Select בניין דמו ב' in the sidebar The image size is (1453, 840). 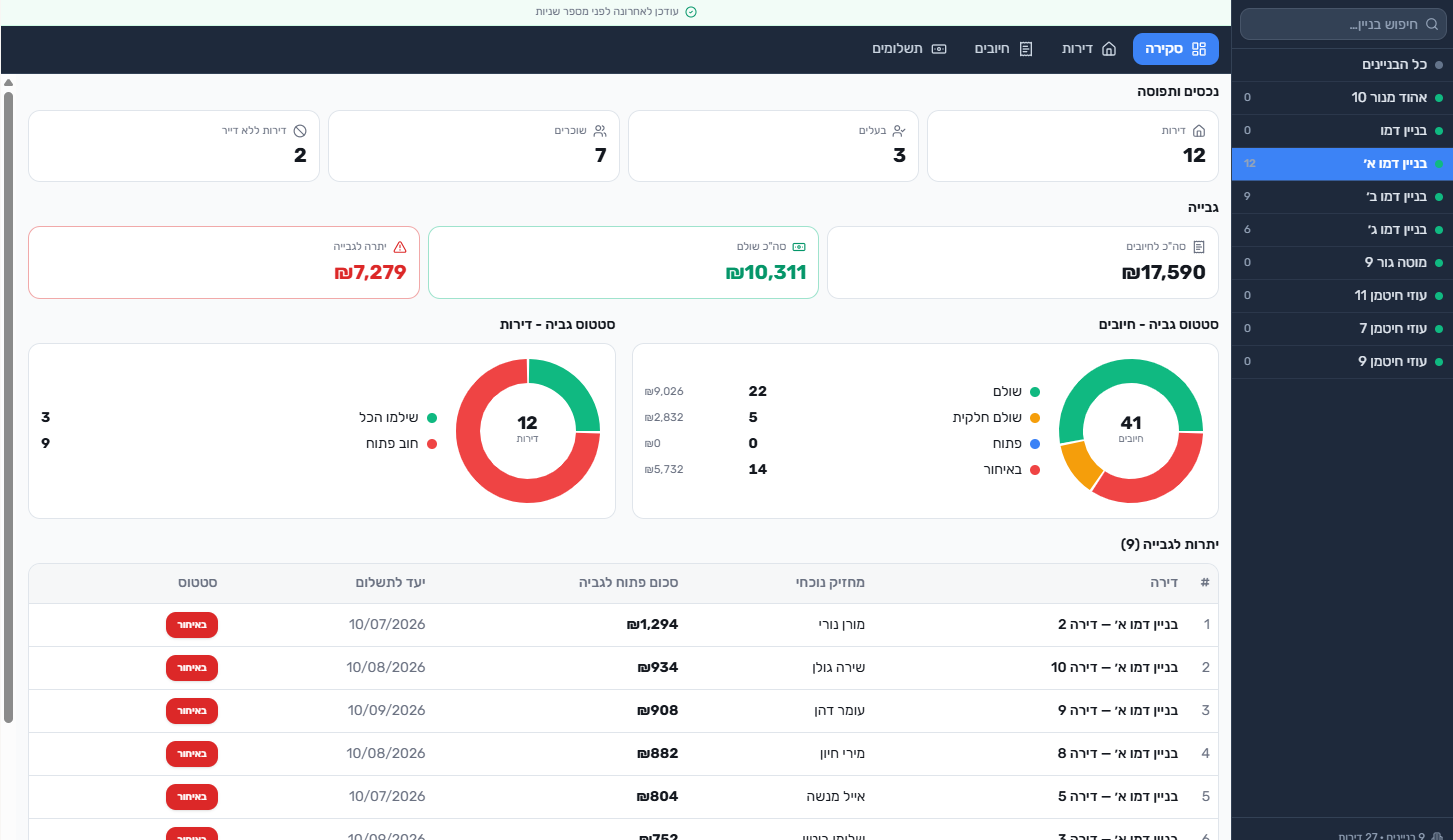[1343, 197]
